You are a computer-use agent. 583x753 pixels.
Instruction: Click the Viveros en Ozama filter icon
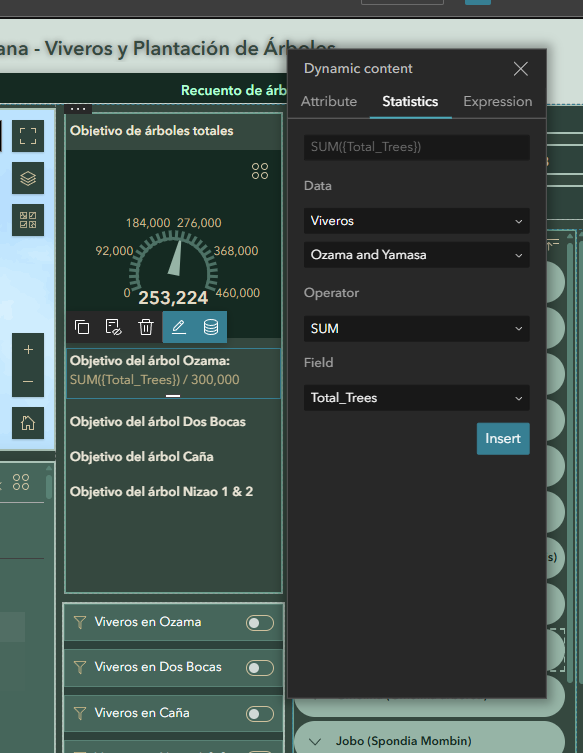click(x=80, y=622)
